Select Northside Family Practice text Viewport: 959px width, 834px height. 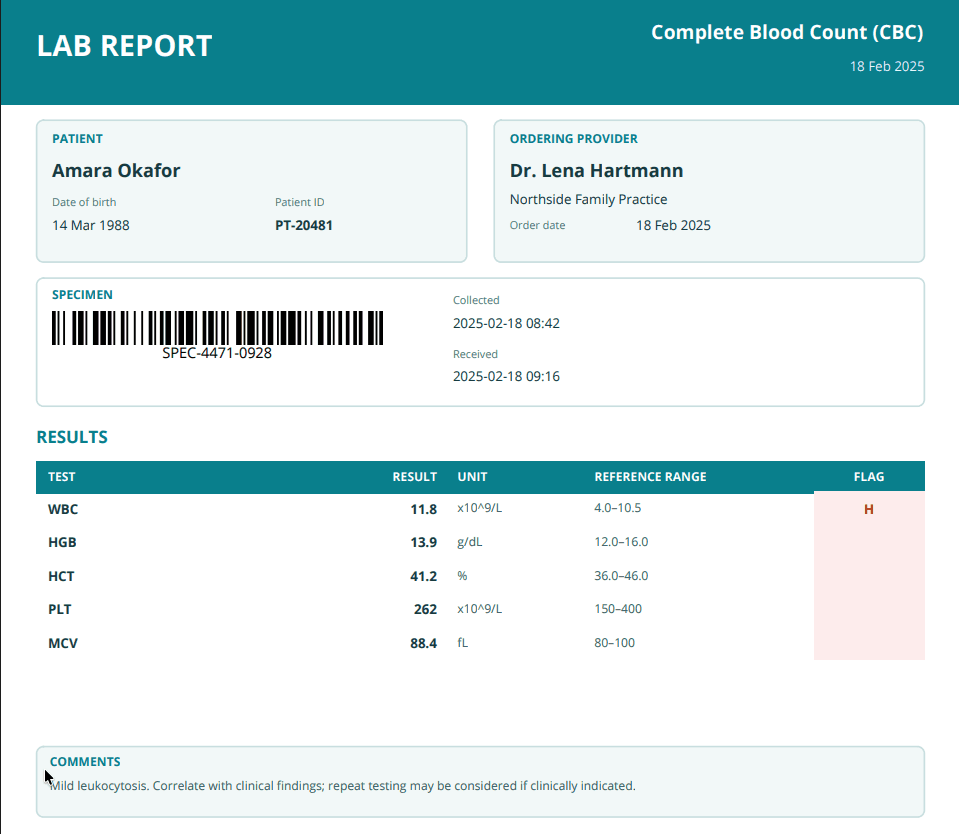pos(588,199)
